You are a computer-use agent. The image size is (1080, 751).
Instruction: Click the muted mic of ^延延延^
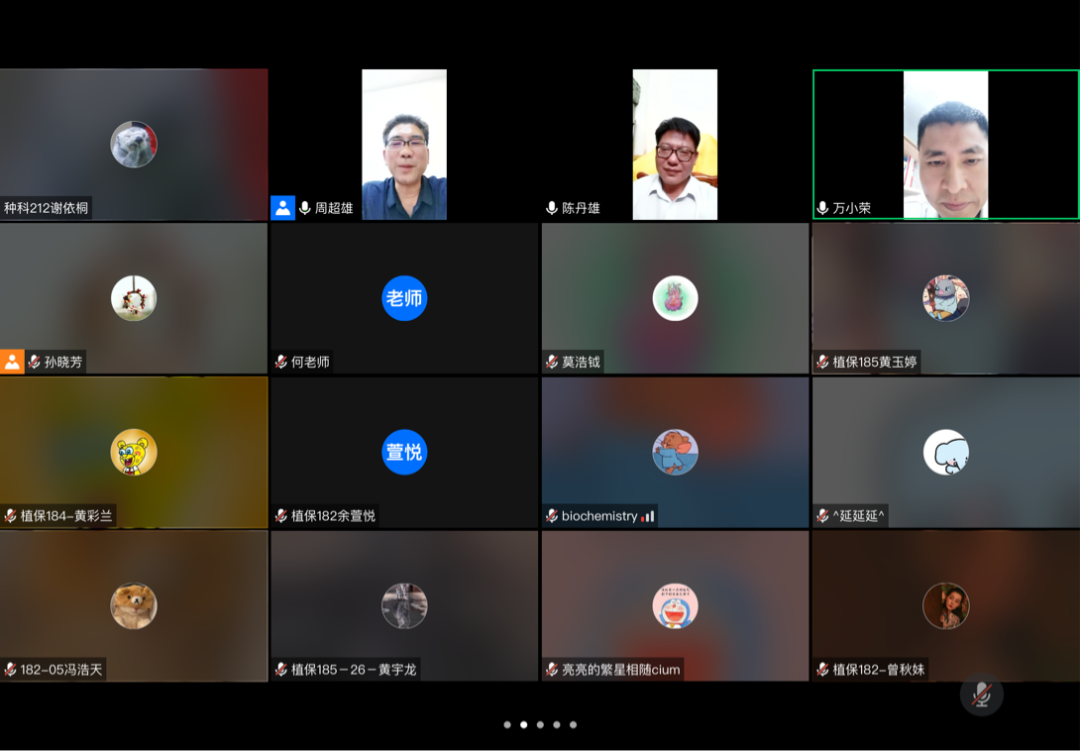(x=821, y=518)
